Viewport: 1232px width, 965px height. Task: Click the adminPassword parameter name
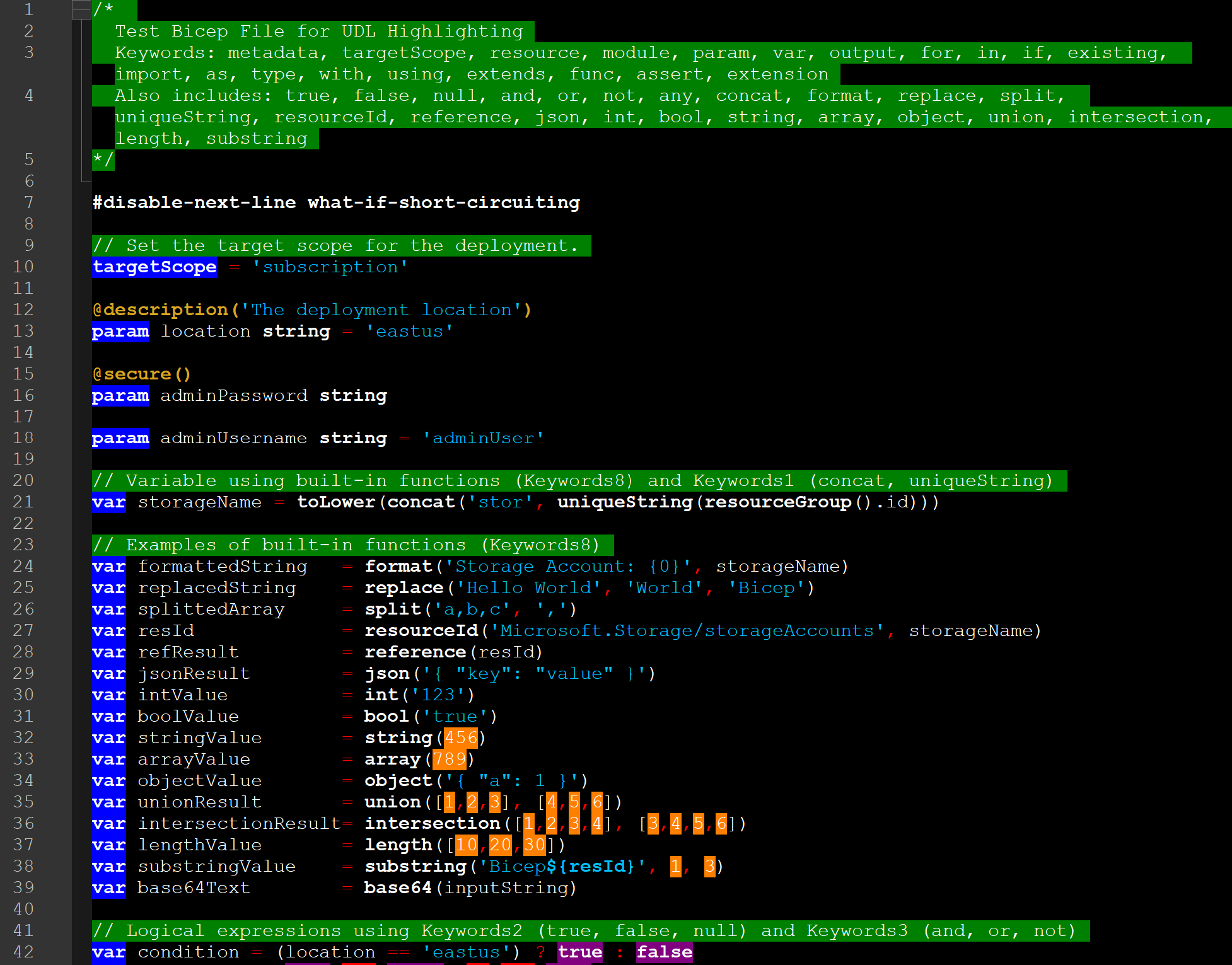(234, 396)
